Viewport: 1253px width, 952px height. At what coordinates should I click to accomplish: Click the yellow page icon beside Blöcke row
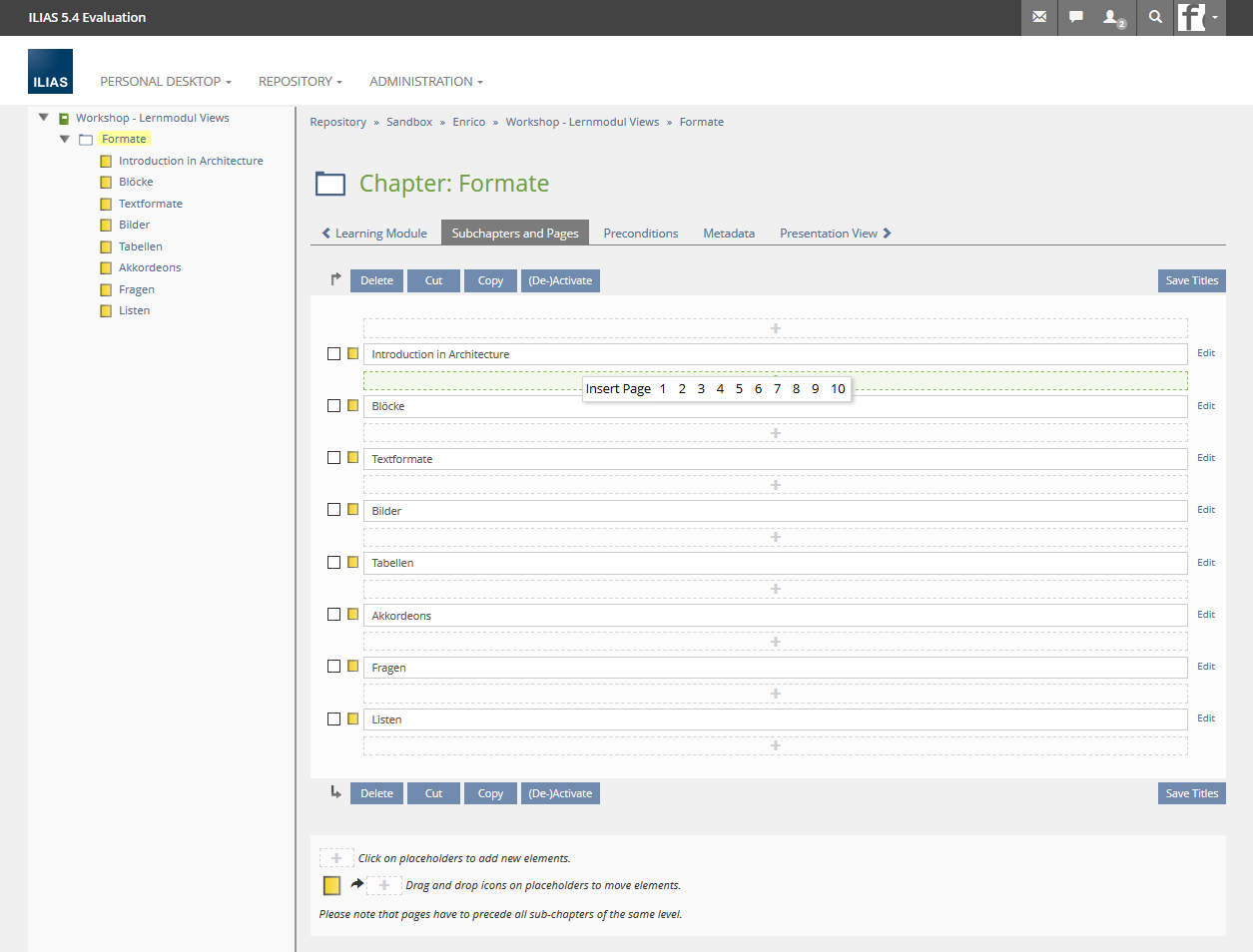352,405
